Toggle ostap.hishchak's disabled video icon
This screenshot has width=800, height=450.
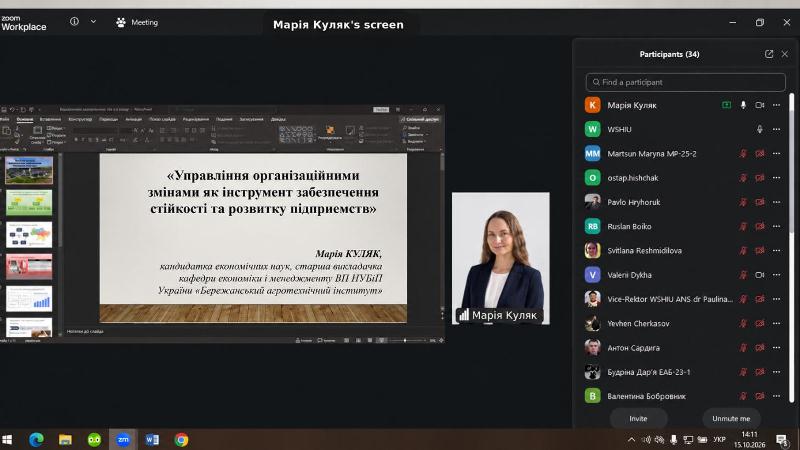tap(760, 178)
